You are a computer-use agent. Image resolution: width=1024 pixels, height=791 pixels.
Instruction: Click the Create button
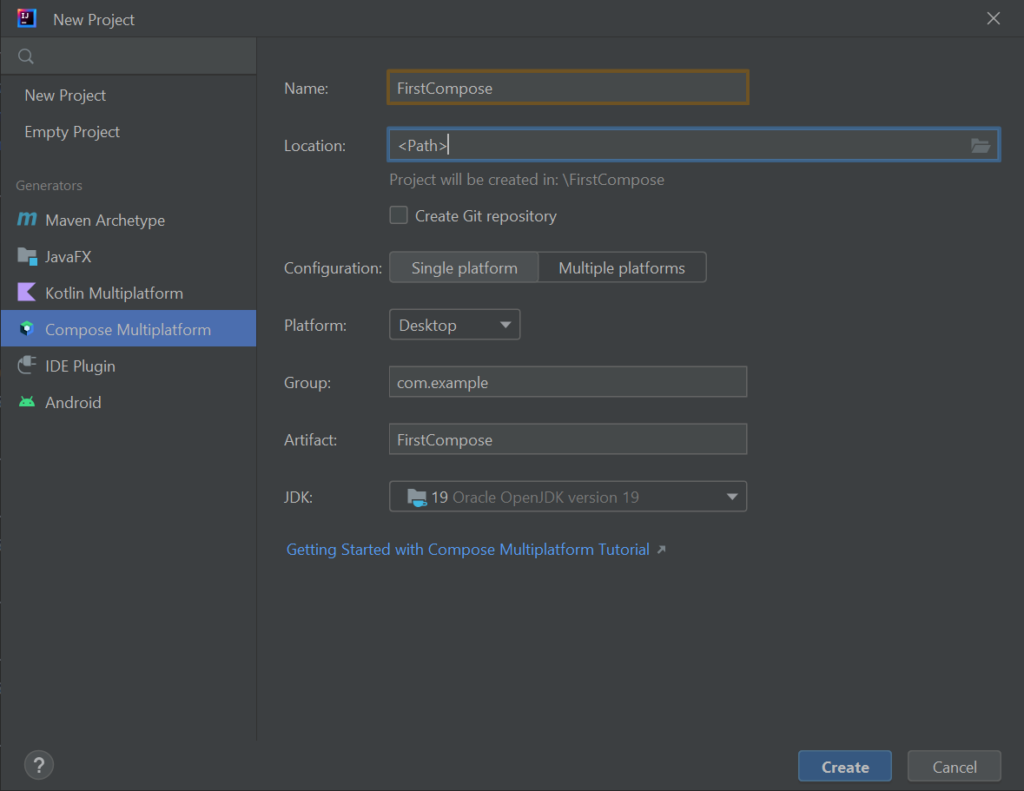point(844,766)
